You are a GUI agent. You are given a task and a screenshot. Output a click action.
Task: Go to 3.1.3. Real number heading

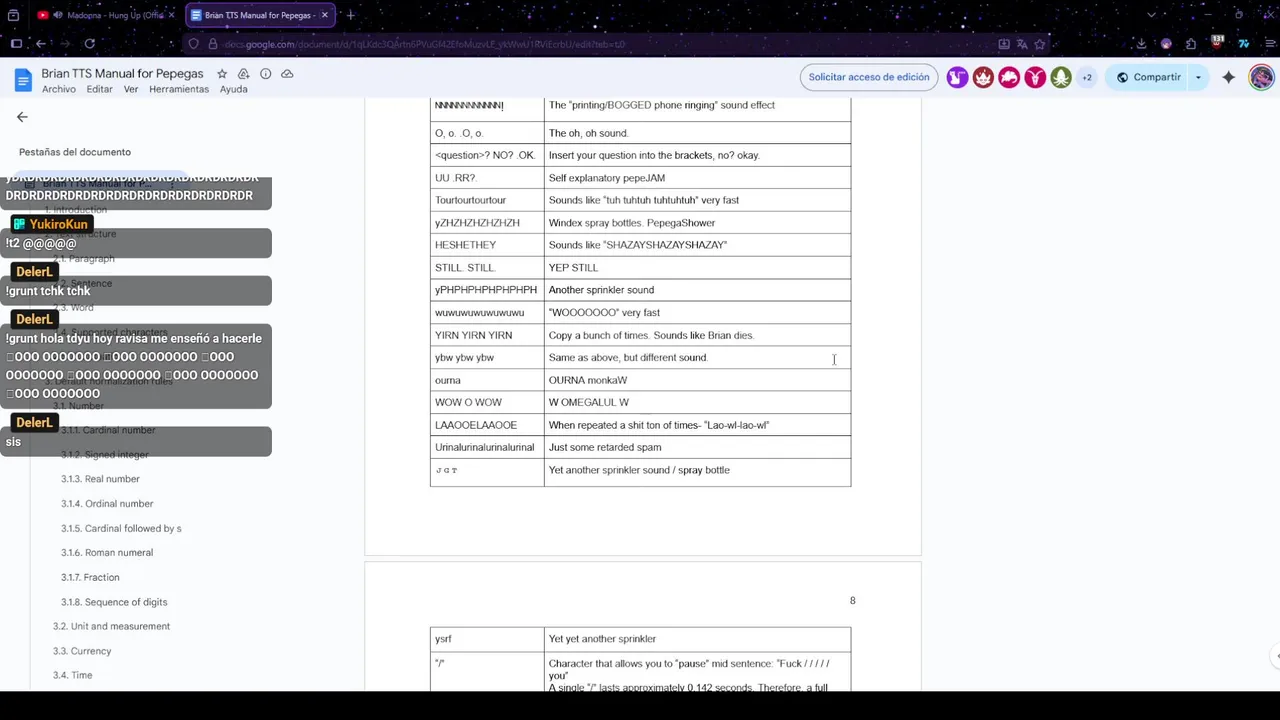tap(100, 479)
